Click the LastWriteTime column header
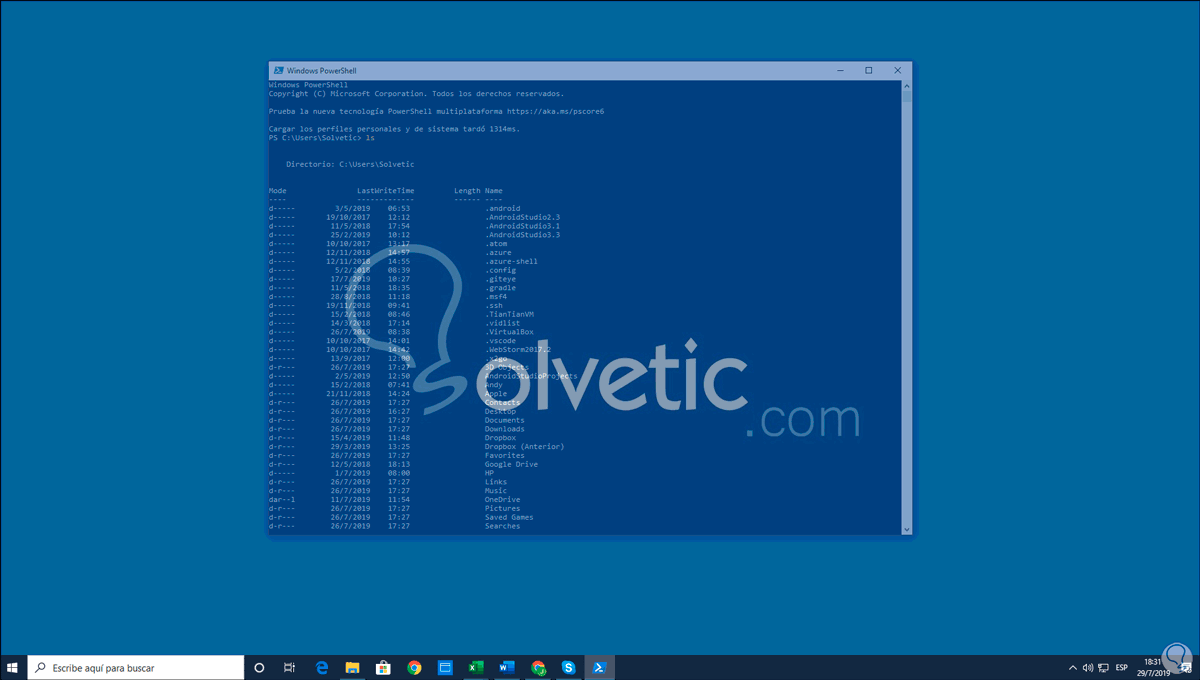Viewport: 1200px width, 680px height. coord(385,190)
